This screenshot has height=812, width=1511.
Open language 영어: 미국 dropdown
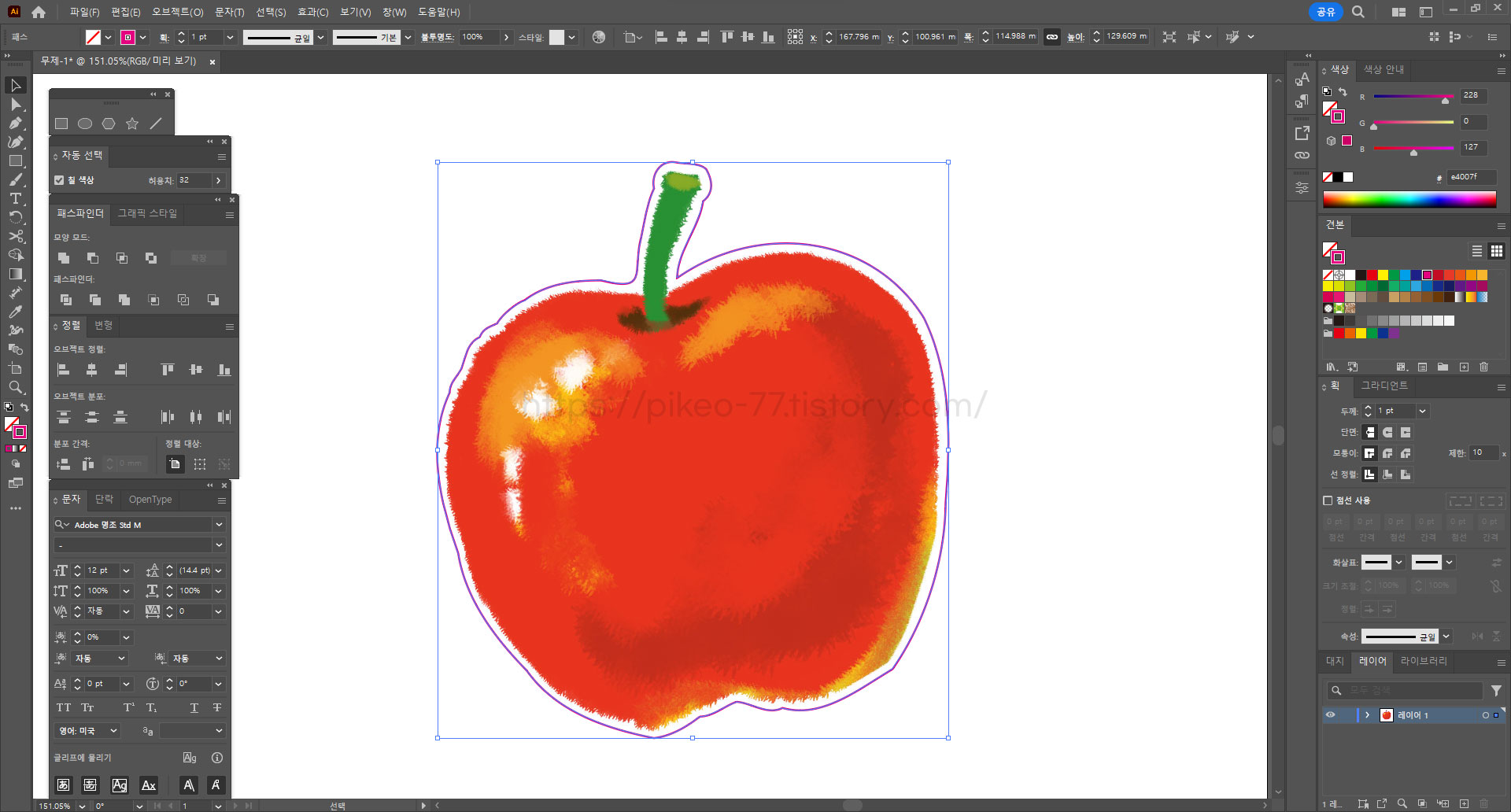[113, 731]
